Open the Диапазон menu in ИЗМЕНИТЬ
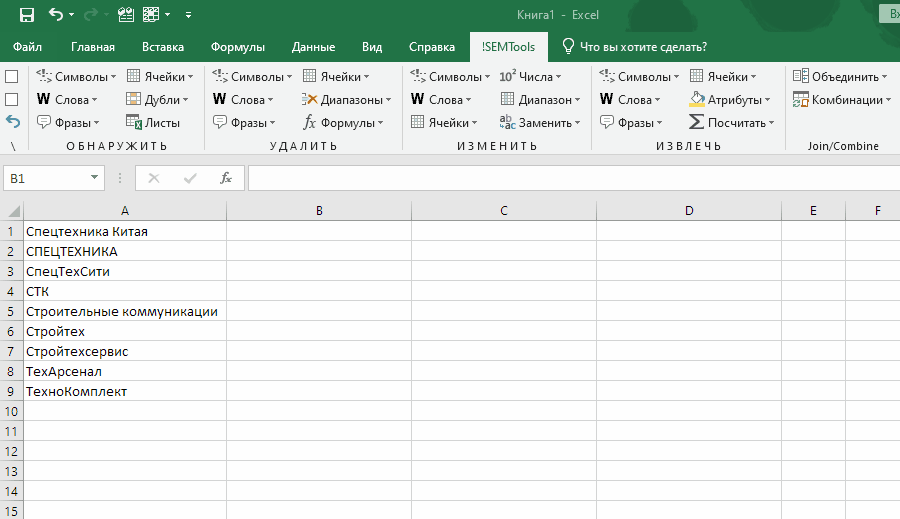The height and width of the screenshot is (519, 900). point(540,99)
